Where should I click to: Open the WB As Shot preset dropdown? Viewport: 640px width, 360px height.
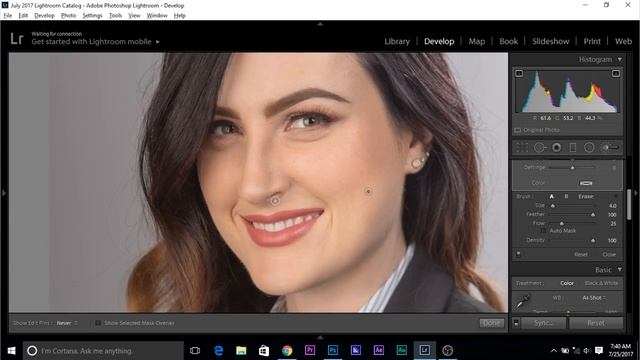click(594, 298)
